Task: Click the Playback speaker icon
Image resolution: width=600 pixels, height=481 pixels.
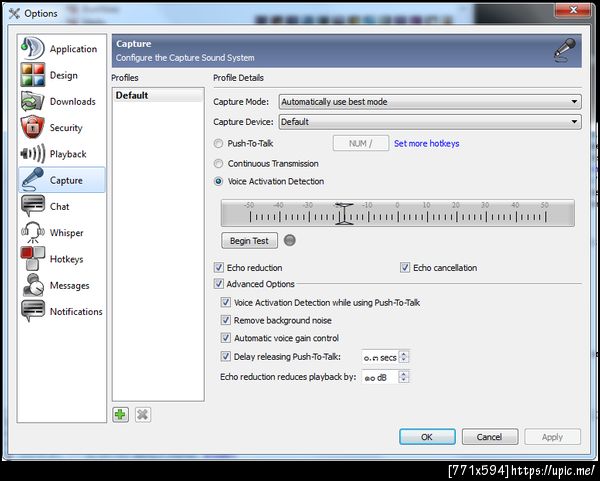Action: tap(33, 154)
